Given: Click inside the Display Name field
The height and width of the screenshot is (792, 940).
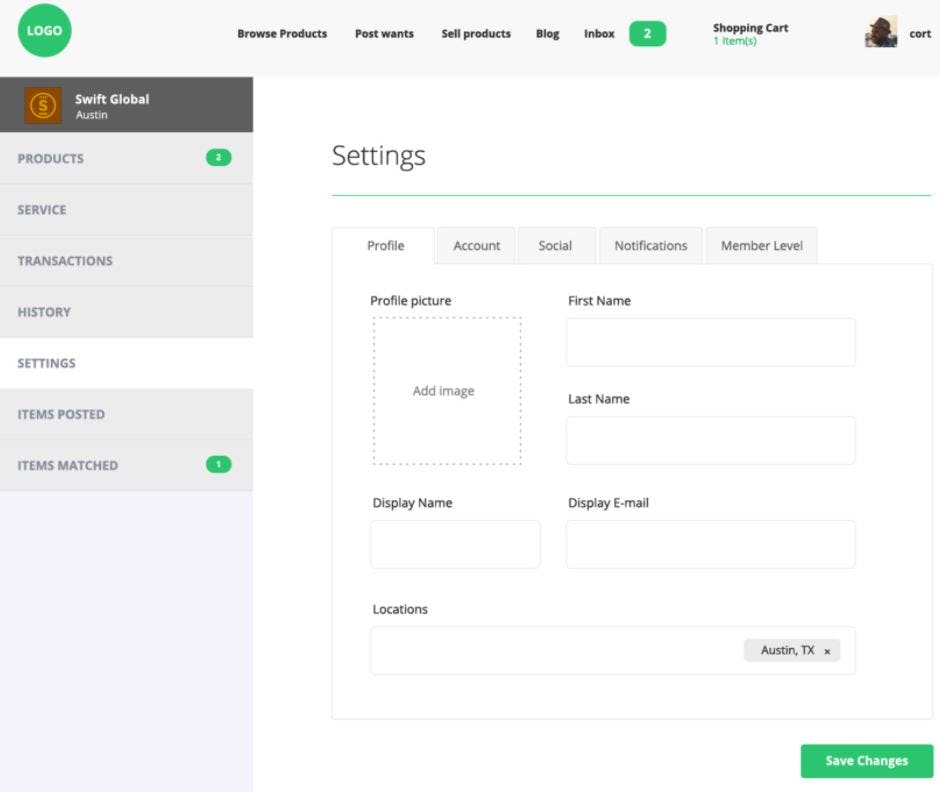Looking at the screenshot, I should [x=455, y=543].
